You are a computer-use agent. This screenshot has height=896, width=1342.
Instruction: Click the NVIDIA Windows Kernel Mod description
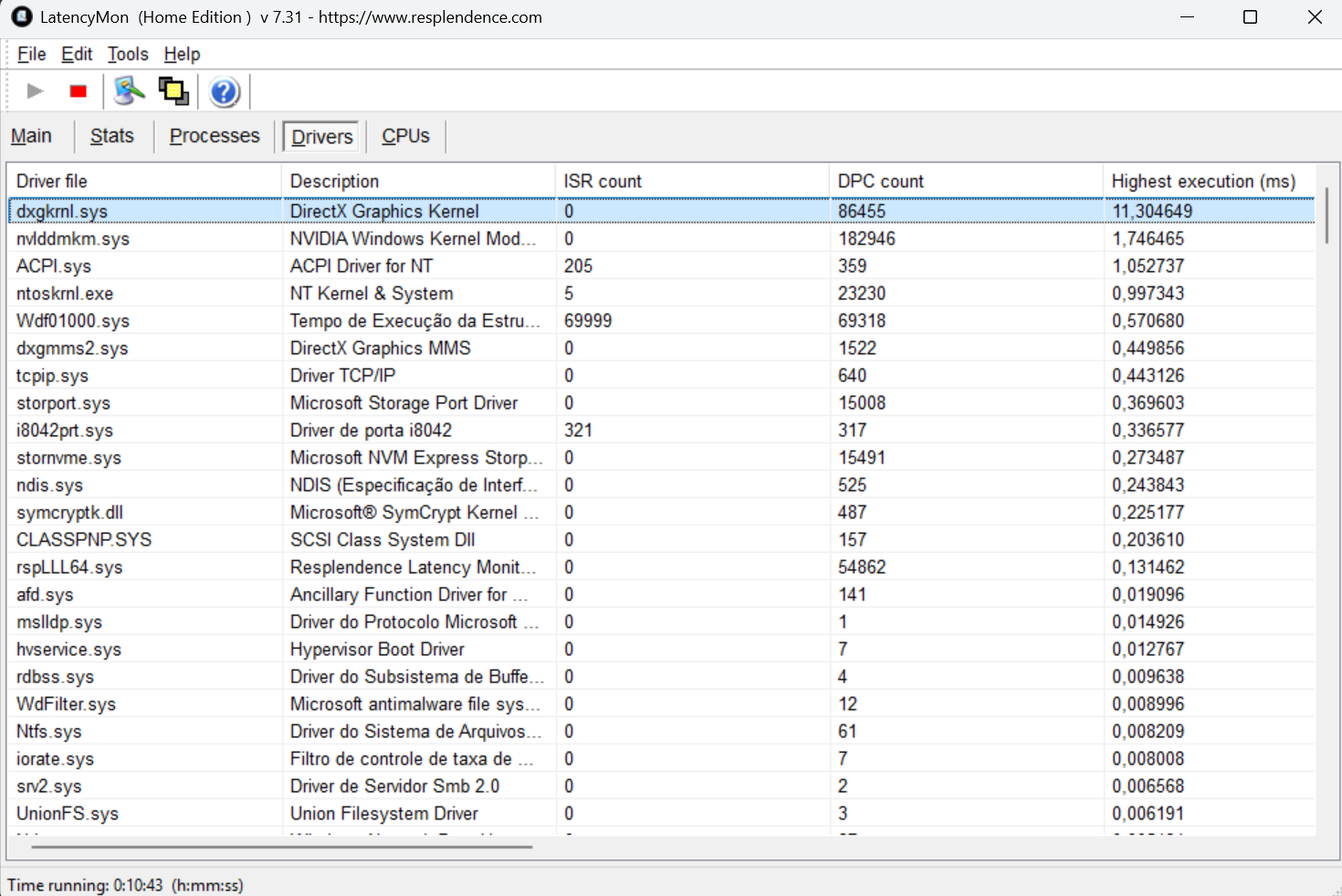(x=414, y=238)
